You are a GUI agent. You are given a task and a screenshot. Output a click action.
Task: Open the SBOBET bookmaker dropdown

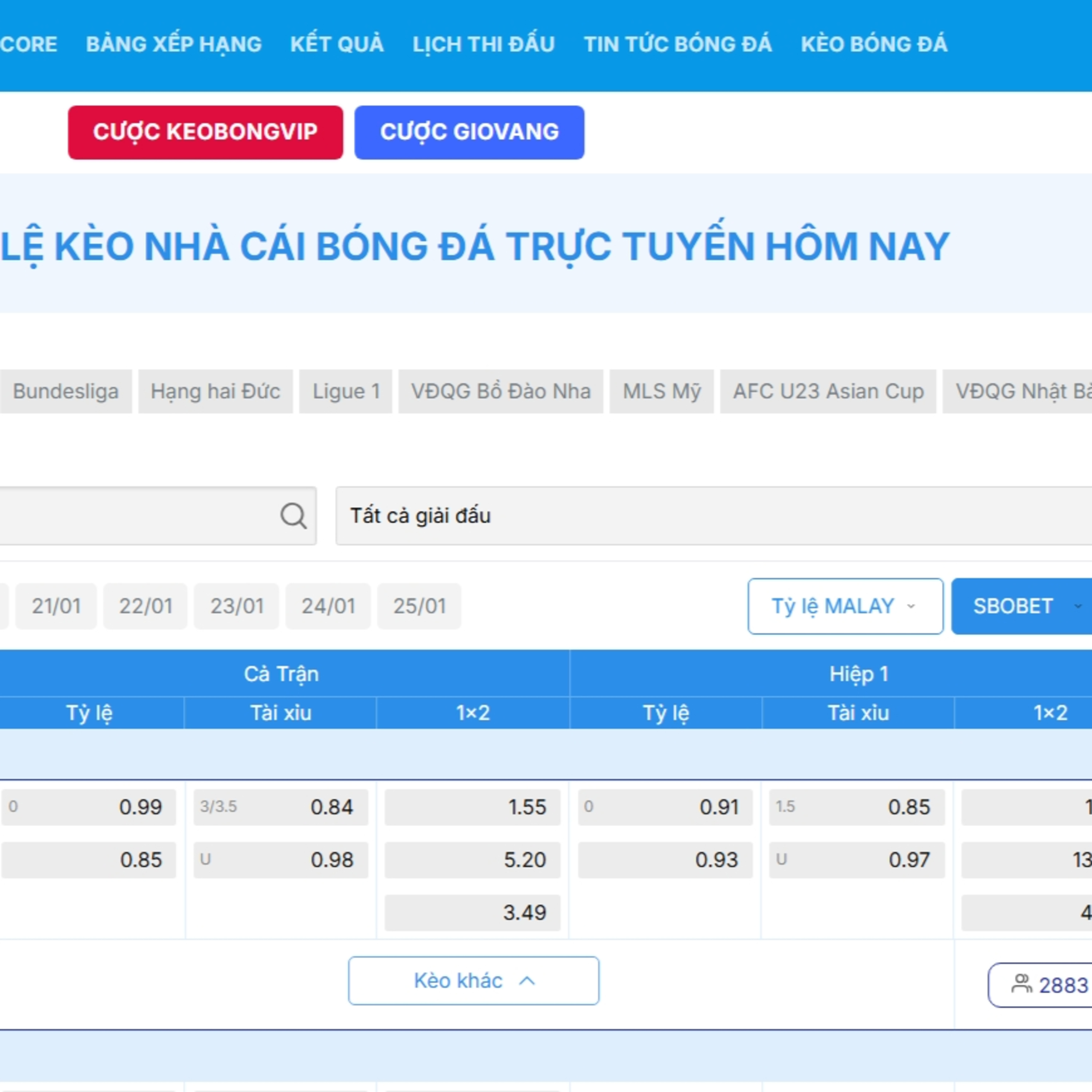(1021, 606)
